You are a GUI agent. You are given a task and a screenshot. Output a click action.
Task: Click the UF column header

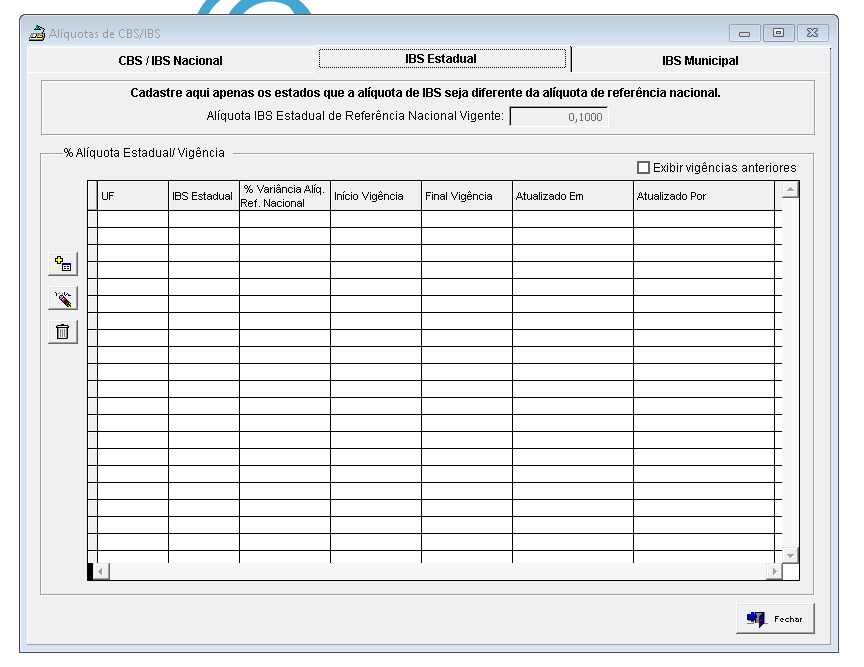coord(132,196)
